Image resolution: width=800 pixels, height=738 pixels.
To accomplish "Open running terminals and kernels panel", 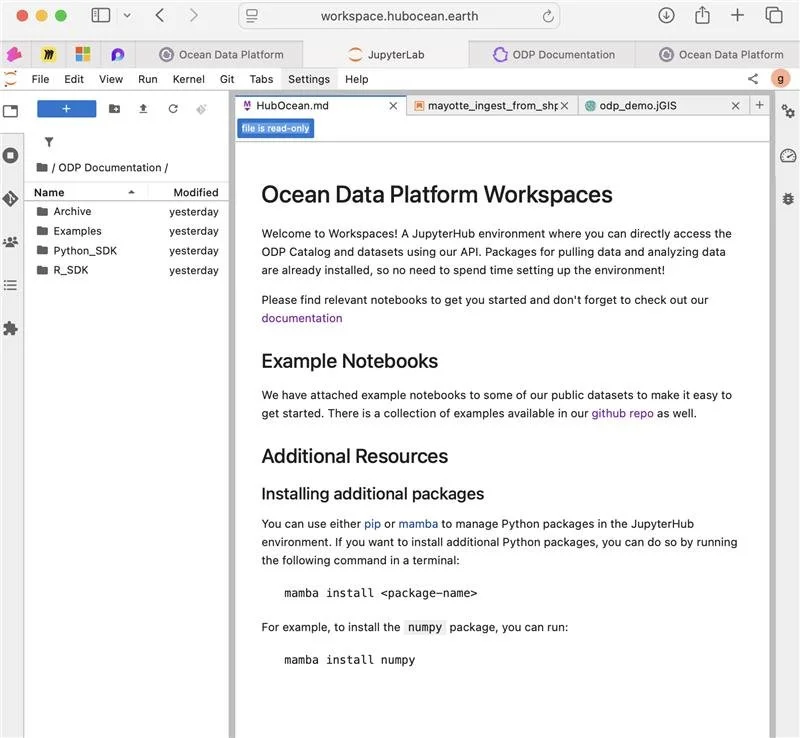I will tap(10, 155).
